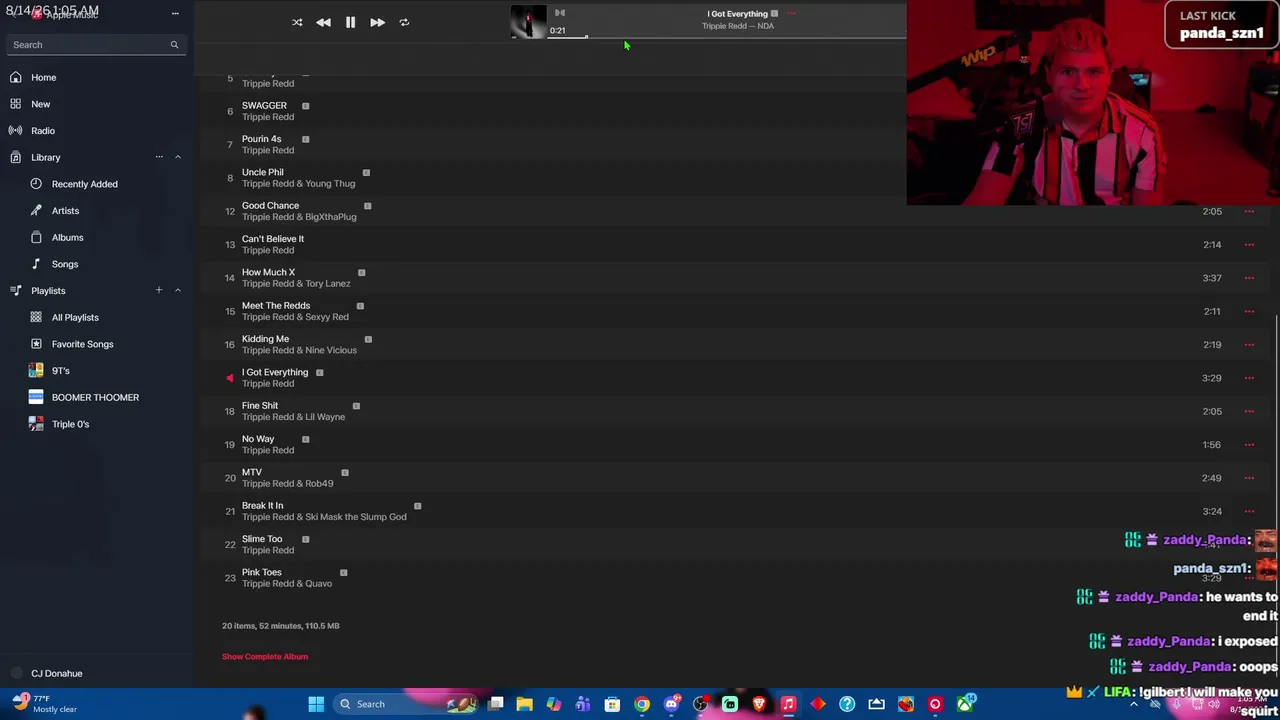Viewport: 1280px width, 720px height.
Task: Select the track SWAGGER
Action: [264, 105]
